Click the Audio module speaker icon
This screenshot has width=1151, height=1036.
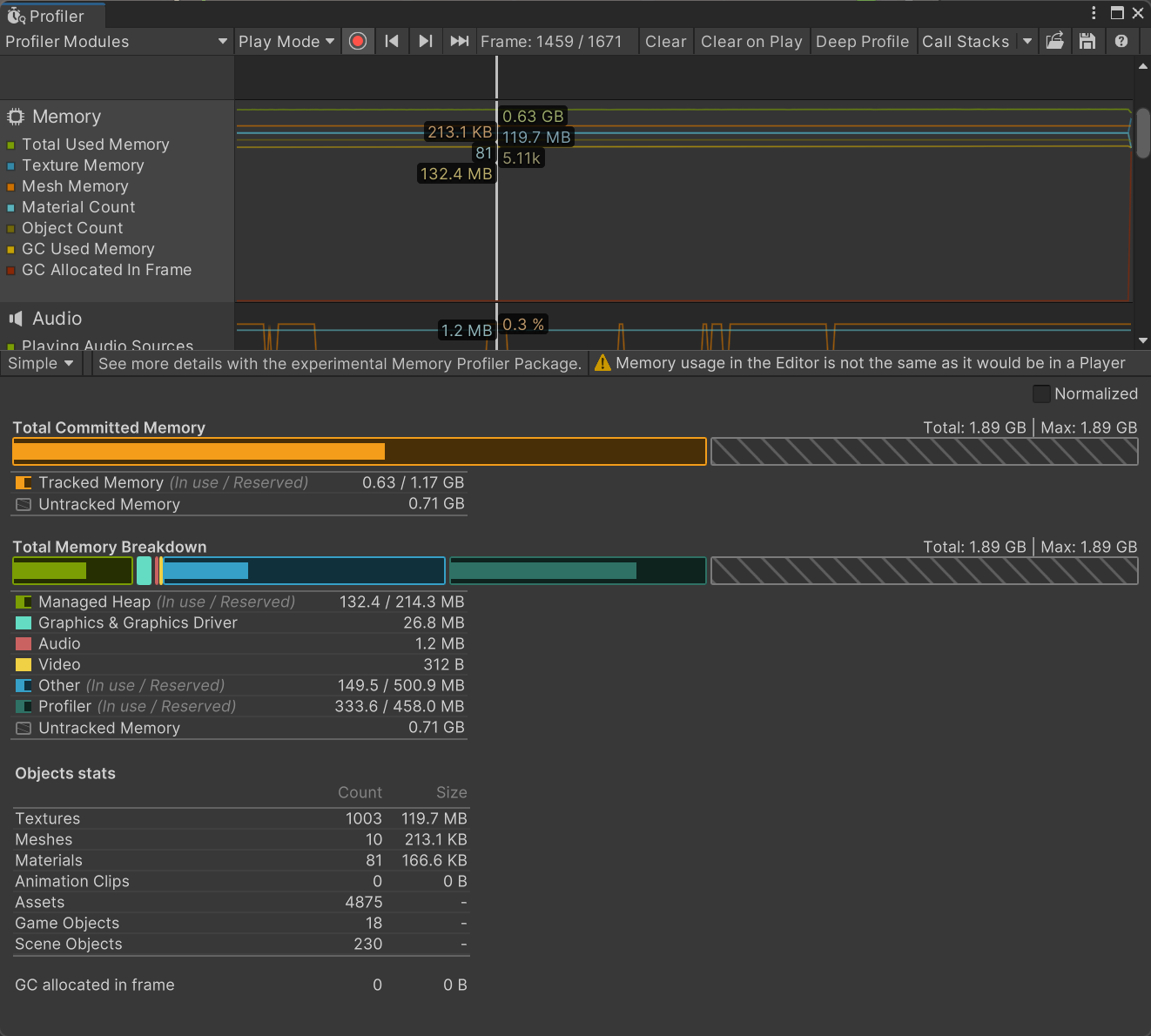pos(15,319)
